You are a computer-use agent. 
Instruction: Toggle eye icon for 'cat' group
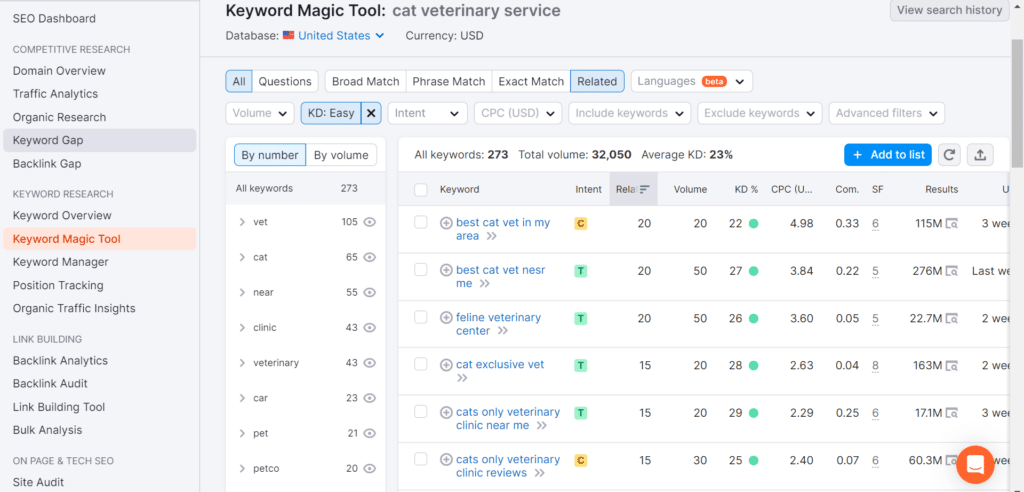[370, 257]
